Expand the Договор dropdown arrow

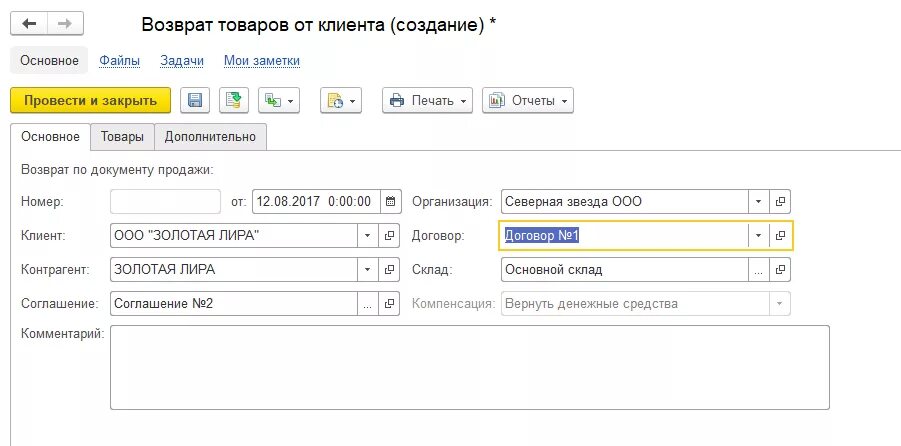[x=758, y=236]
